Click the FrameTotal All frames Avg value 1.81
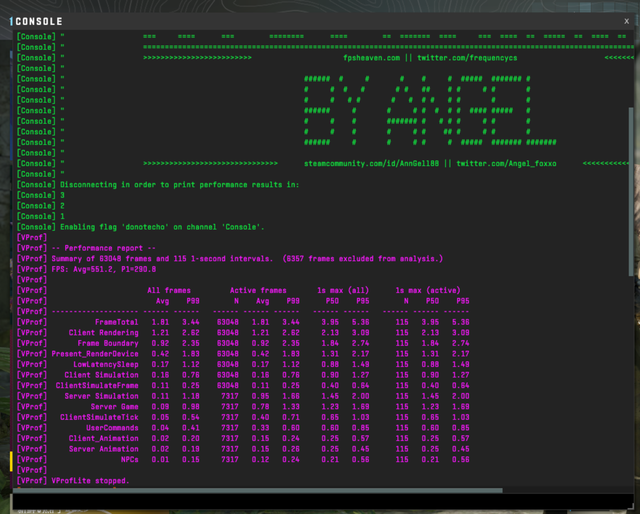 (160, 322)
